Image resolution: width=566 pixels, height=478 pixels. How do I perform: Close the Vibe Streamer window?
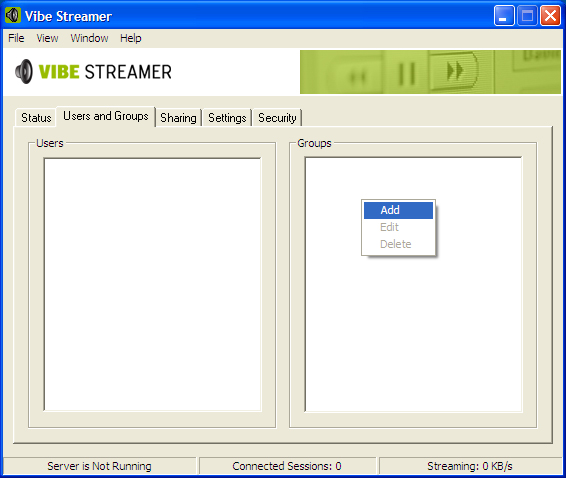click(x=550, y=16)
